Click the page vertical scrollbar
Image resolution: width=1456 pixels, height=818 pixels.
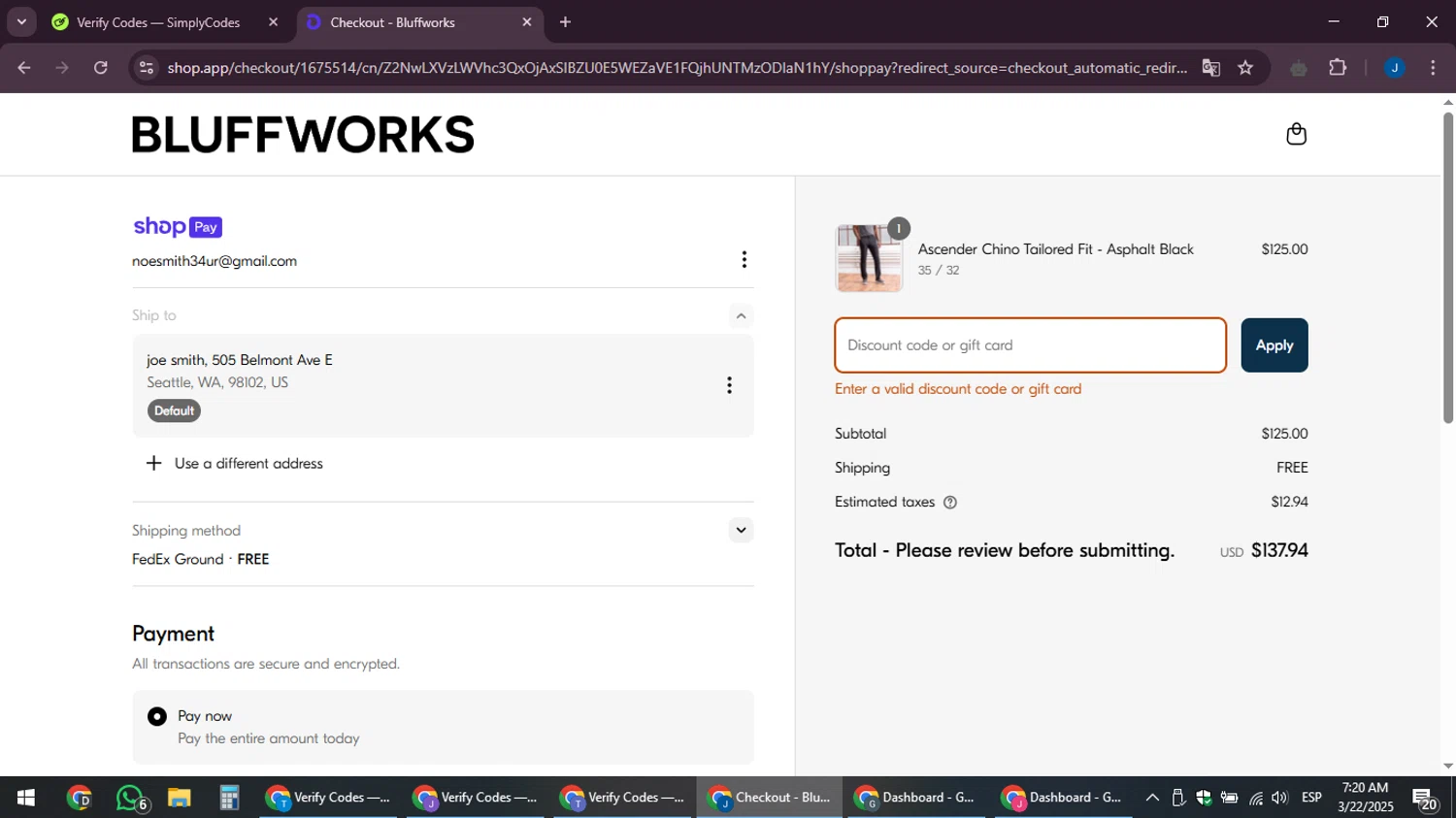(x=1448, y=268)
